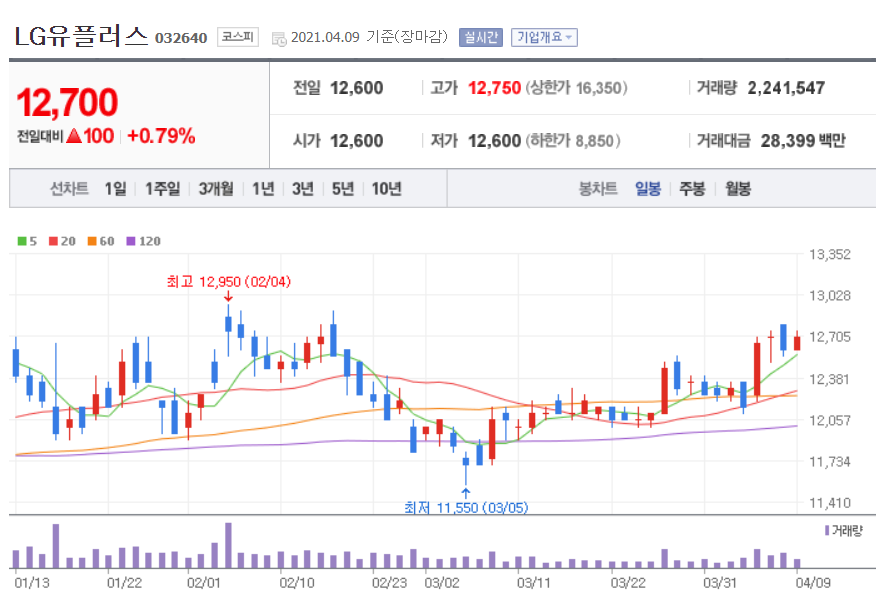
Task: Click the 하한가 8,850 lower limit text
Action: 573,141
